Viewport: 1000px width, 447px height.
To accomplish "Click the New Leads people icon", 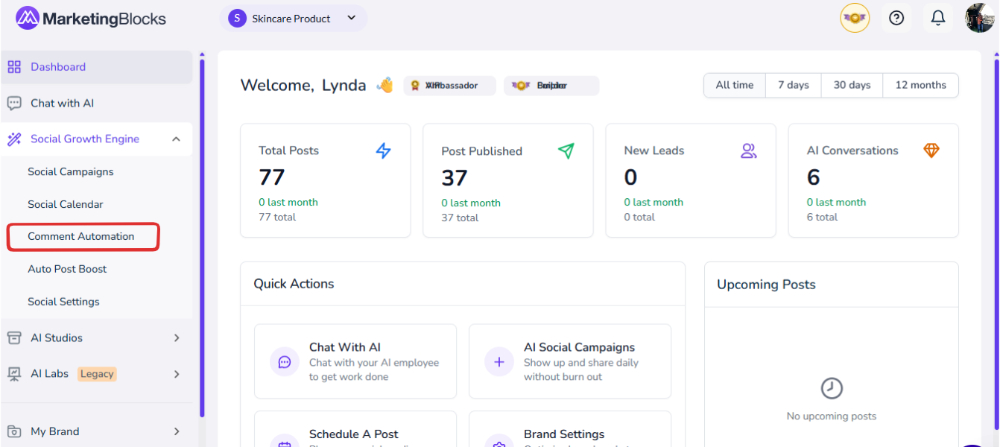I will pos(748,151).
